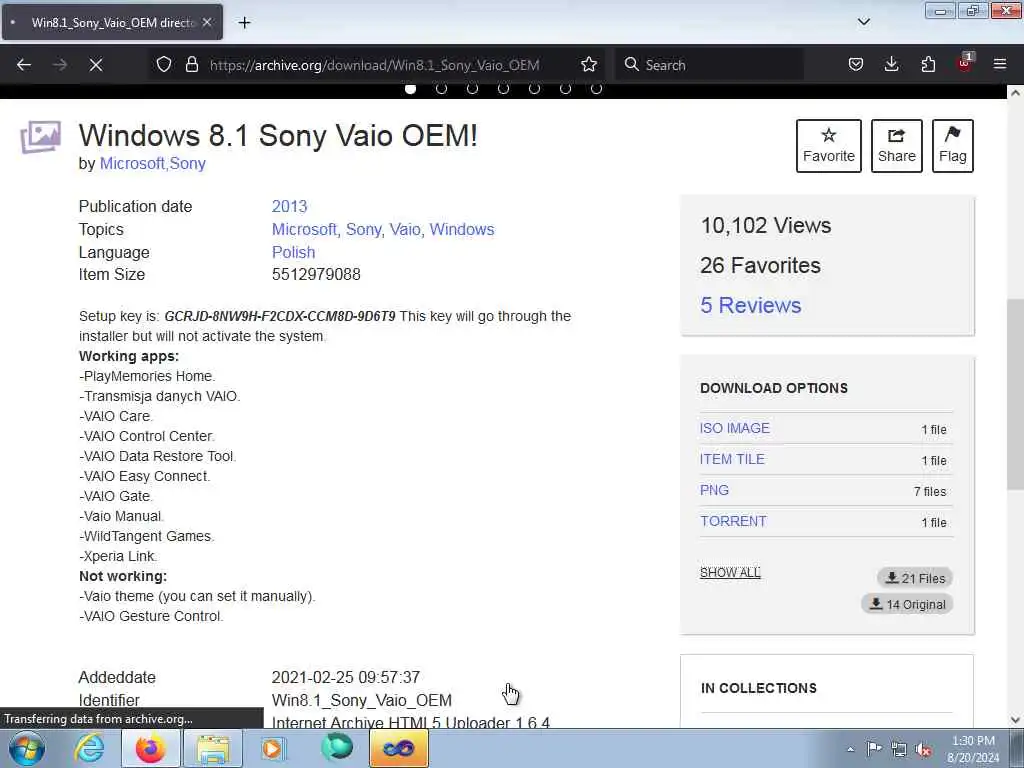Open the 2013 publication date link
Image resolution: width=1024 pixels, height=768 pixels.
[289, 206]
